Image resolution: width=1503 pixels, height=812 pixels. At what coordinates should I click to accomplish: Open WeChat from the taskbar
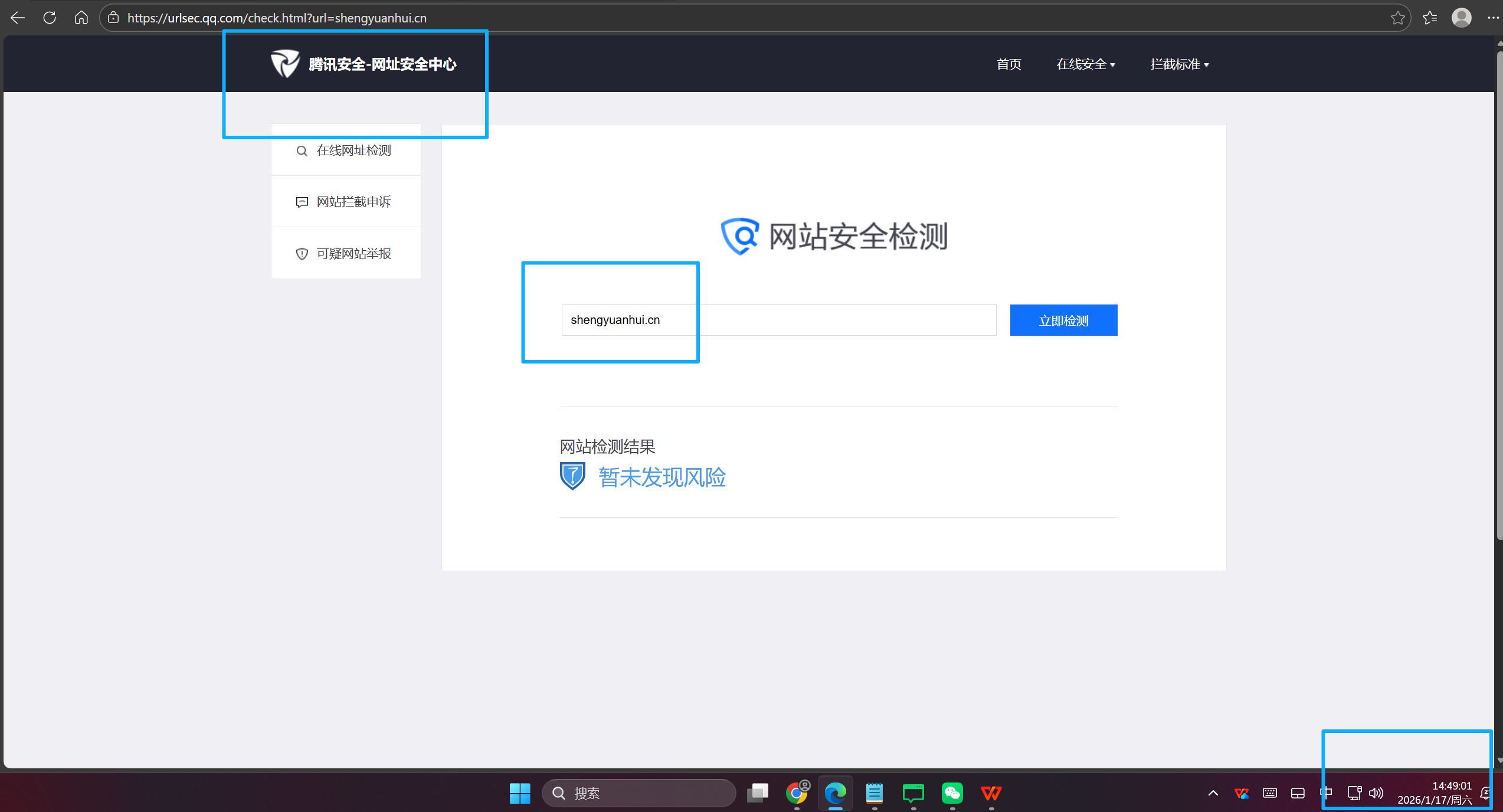click(952, 793)
